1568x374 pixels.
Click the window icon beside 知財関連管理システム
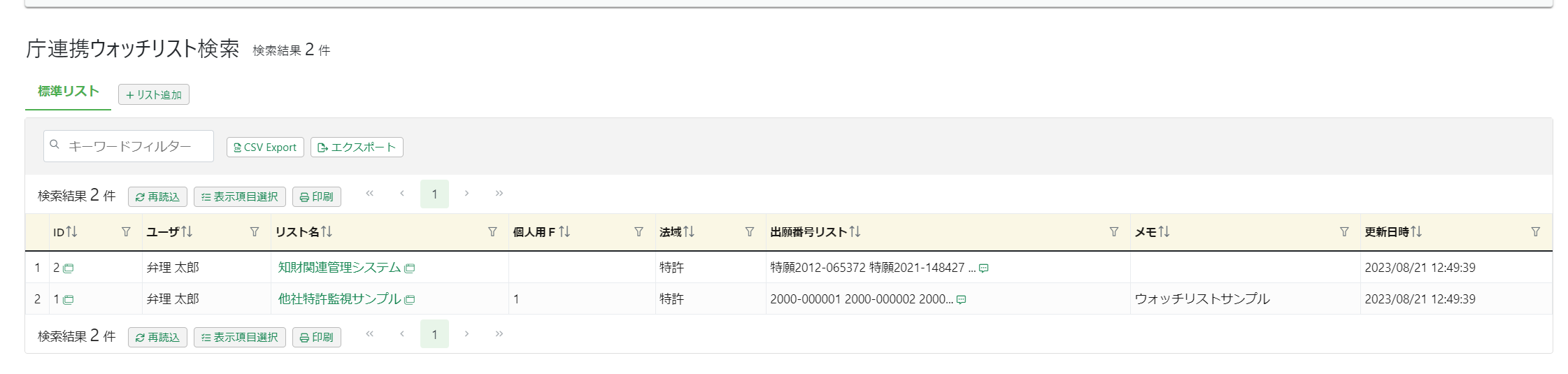tap(410, 268)
